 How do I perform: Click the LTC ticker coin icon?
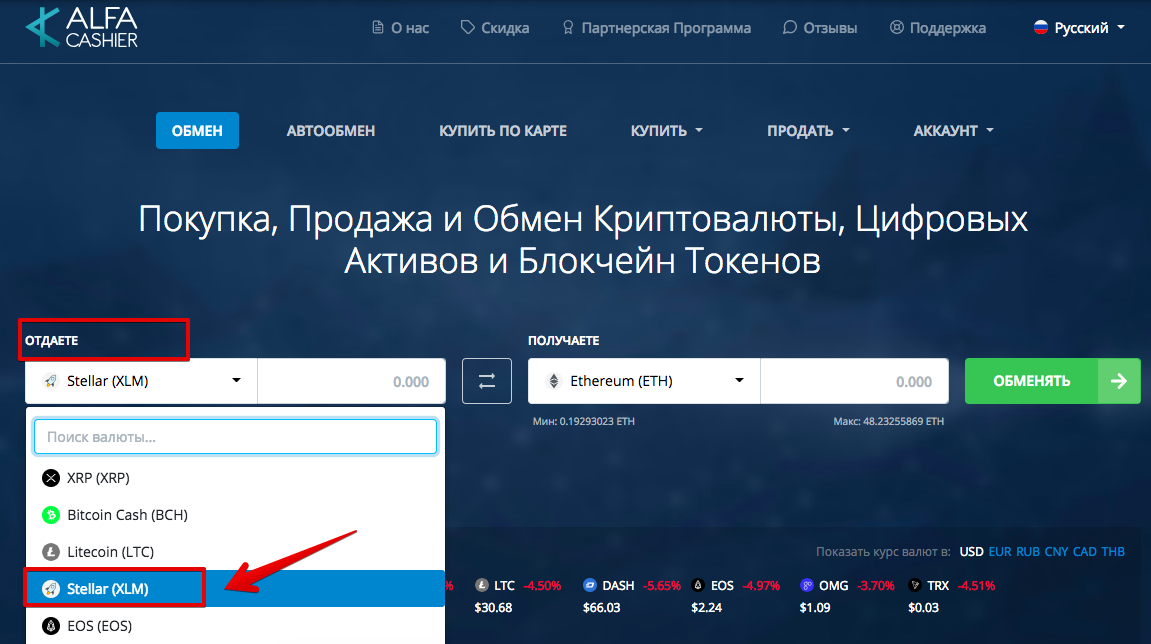click(x=482, y=585)
